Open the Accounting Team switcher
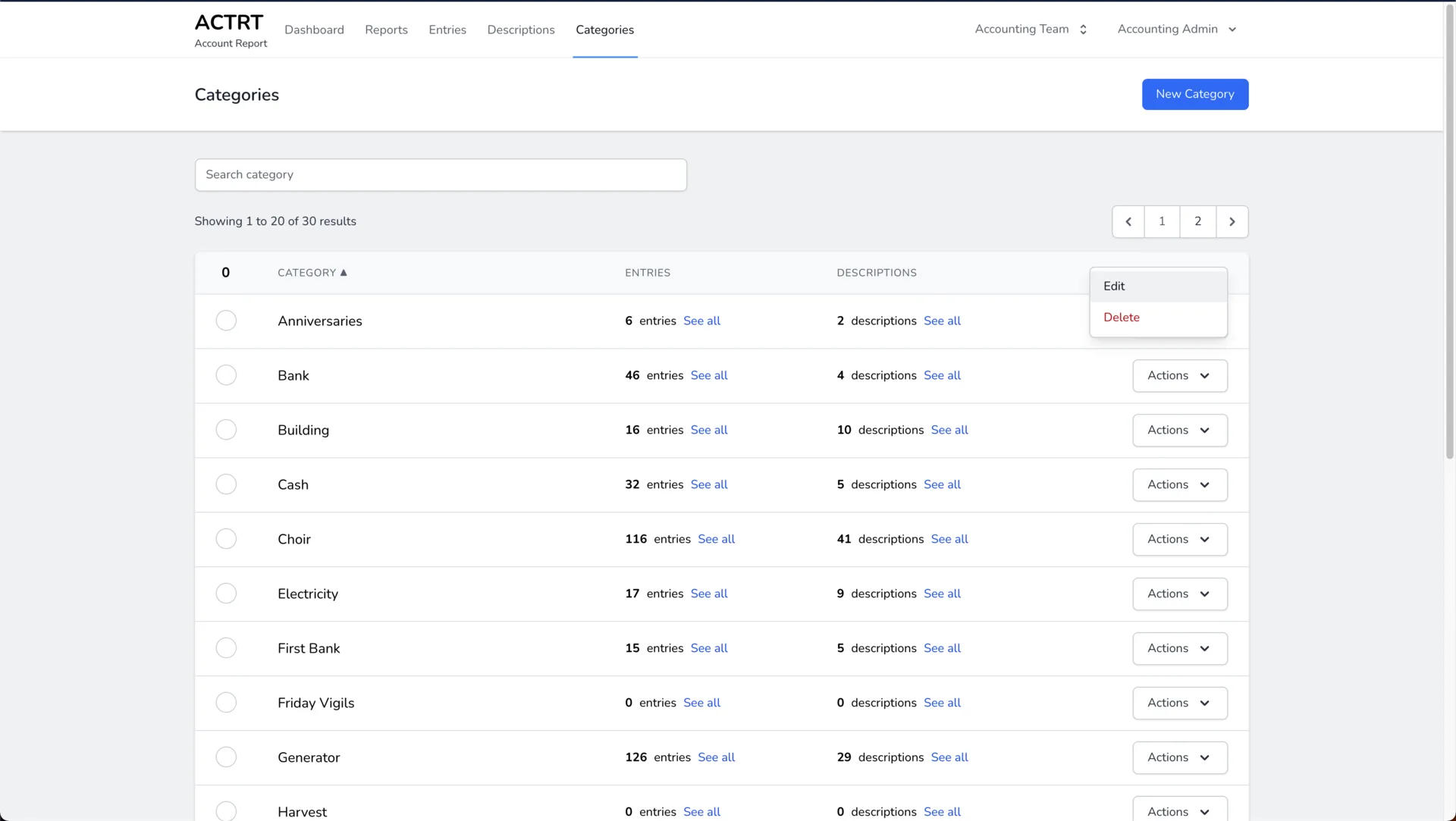Viewport: 1456px width, 821px height. pyautogui.click(x=1031, y=29)
